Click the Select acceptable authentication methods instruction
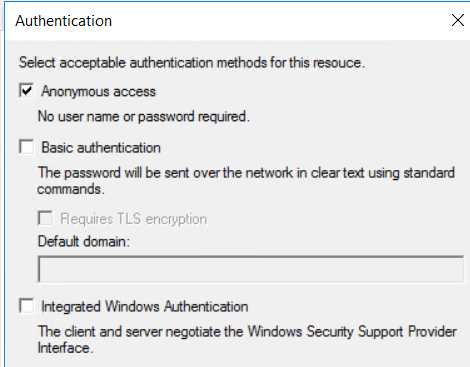The image size is (470, 367). click(x=192, y=63)
